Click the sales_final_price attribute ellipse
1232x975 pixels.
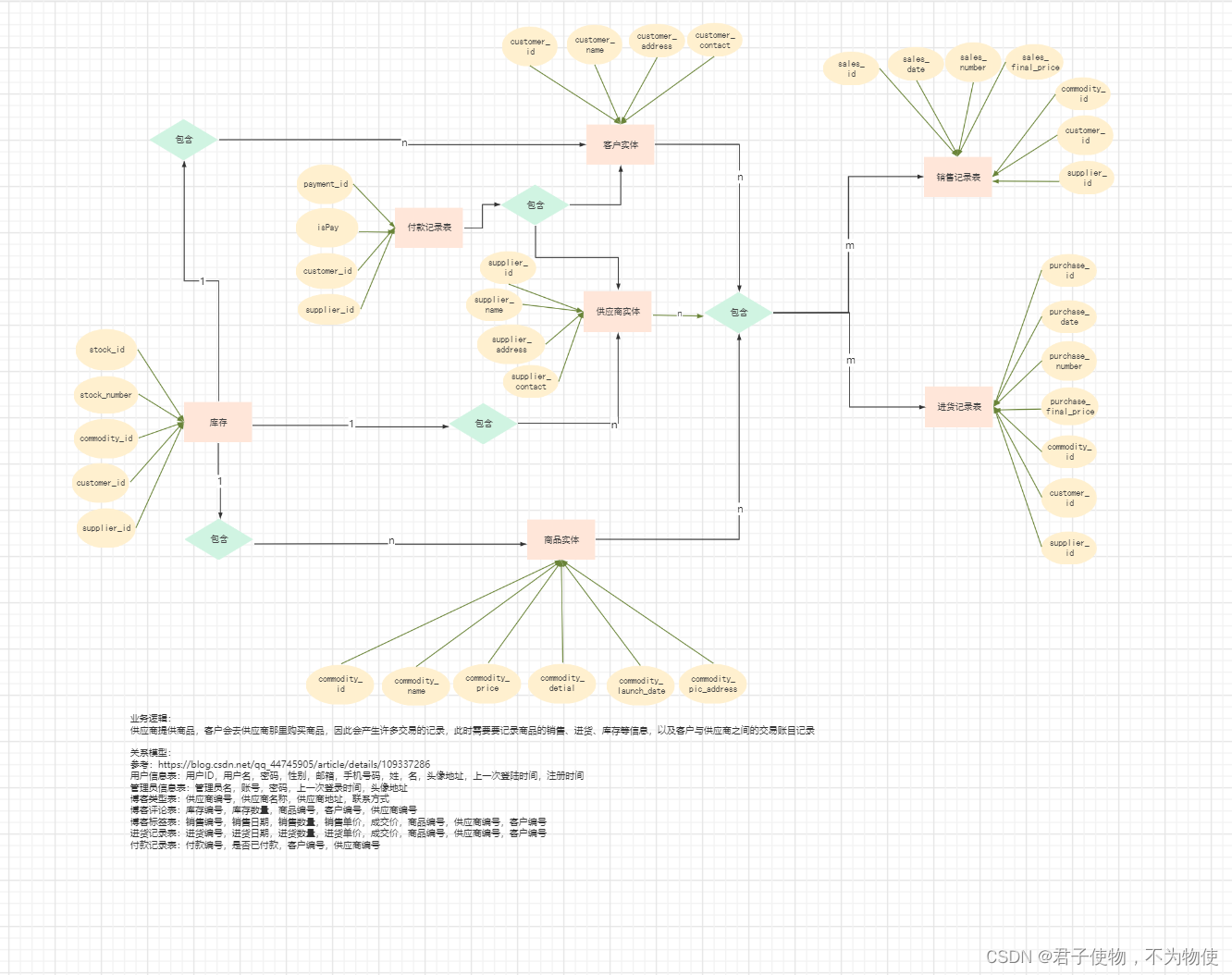[x=1035, y=62]
